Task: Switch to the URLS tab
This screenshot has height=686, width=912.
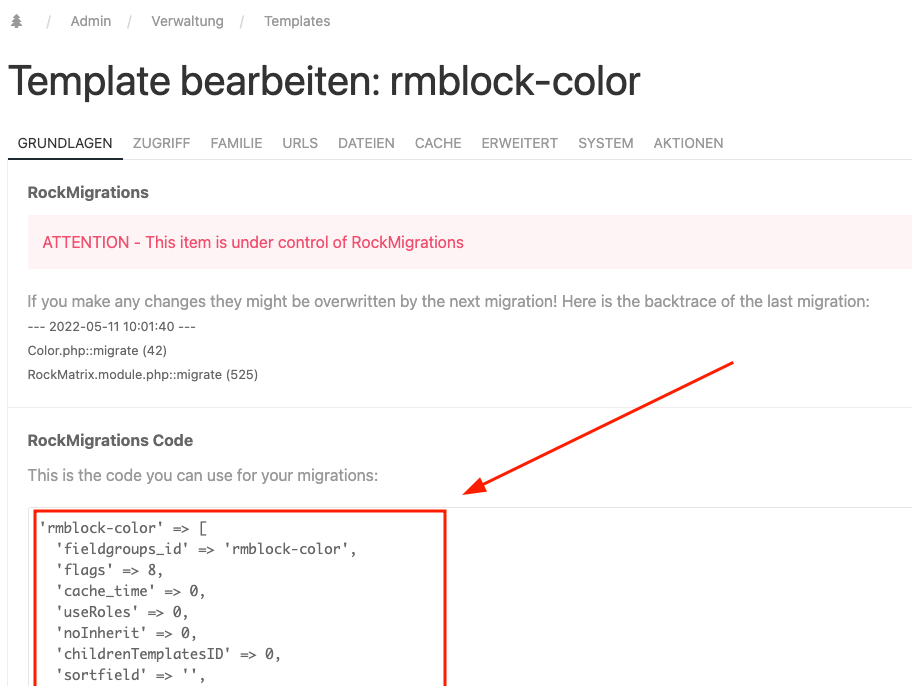Action: click(300, 143)
